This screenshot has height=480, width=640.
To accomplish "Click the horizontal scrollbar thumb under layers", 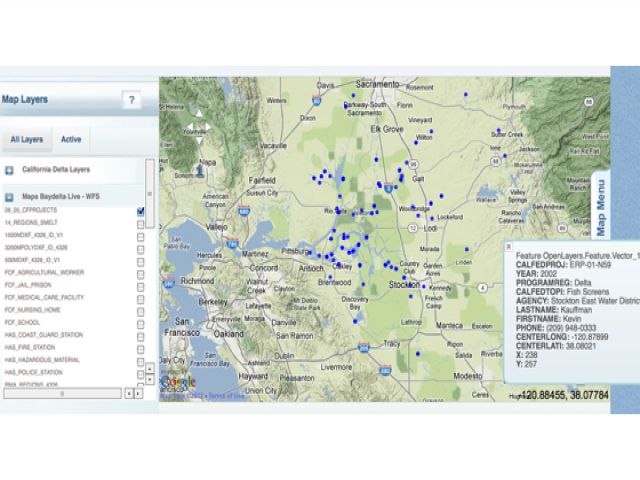I will pyautogui.click(x=62, y=393).
